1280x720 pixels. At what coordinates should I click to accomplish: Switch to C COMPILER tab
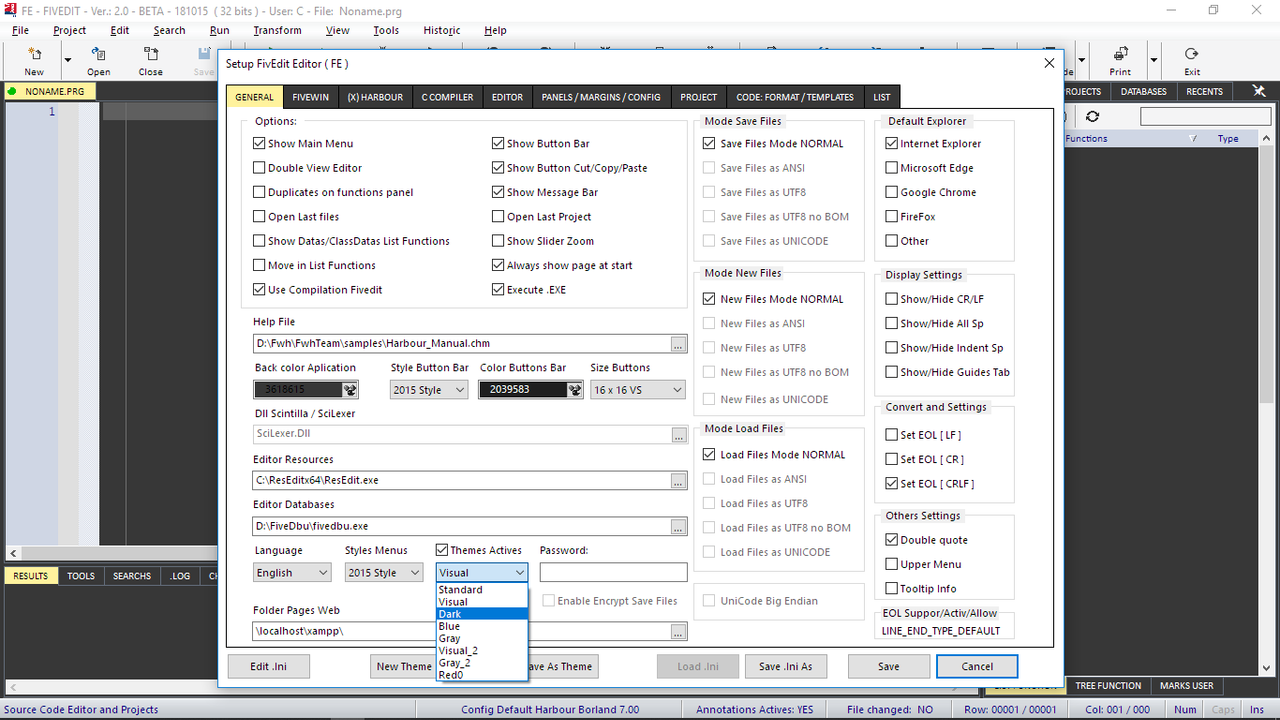pos(447,97)
